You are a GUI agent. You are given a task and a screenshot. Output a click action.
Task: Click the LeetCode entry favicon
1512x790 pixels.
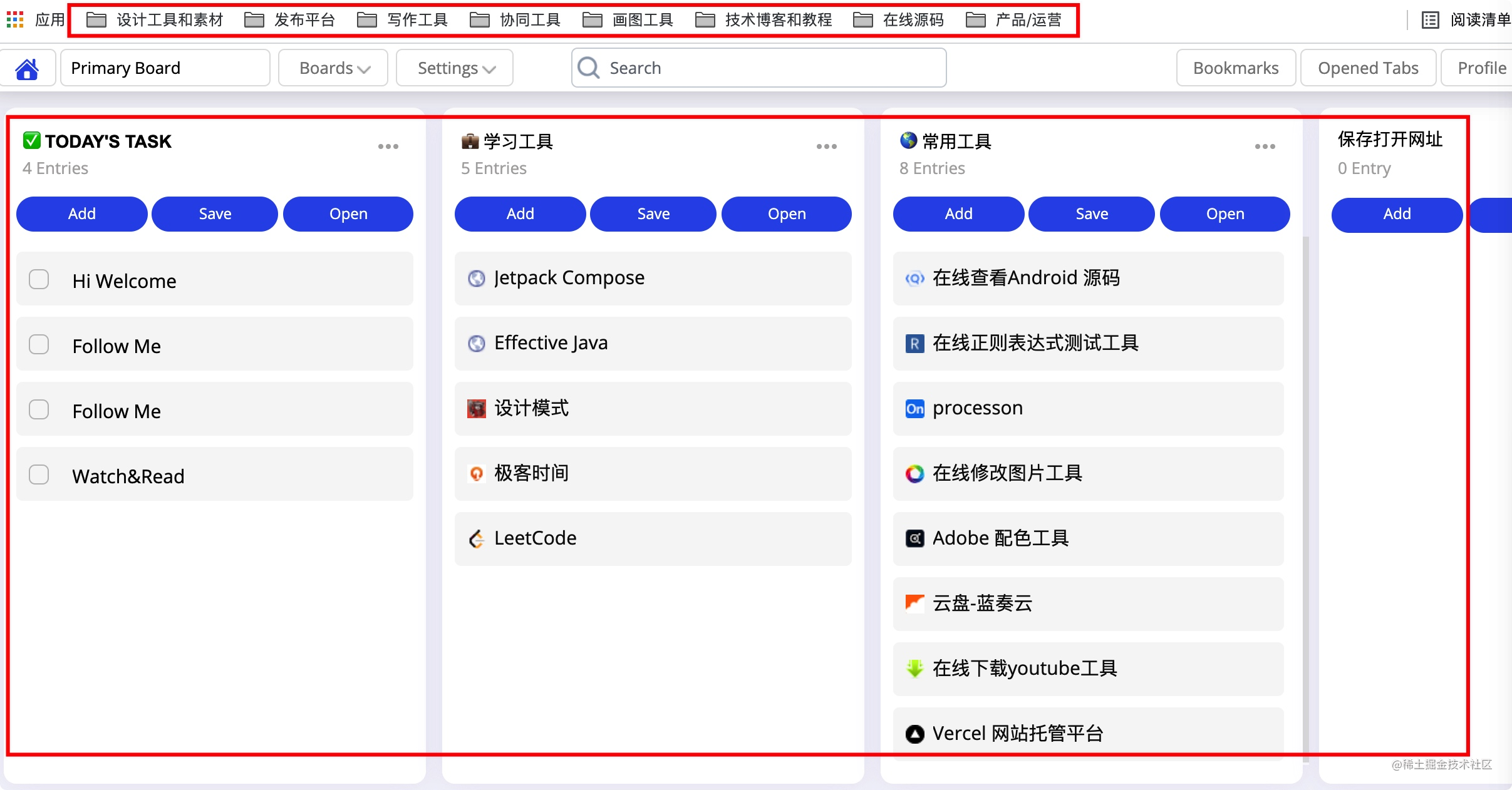pos(477,539)
